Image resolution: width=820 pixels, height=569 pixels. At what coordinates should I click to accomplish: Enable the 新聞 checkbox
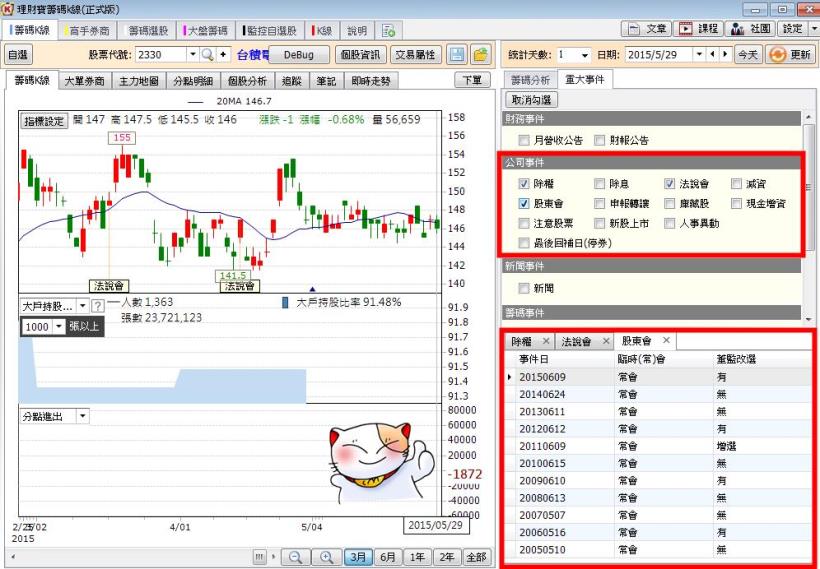pyautogui.click(x=524, y=288)
